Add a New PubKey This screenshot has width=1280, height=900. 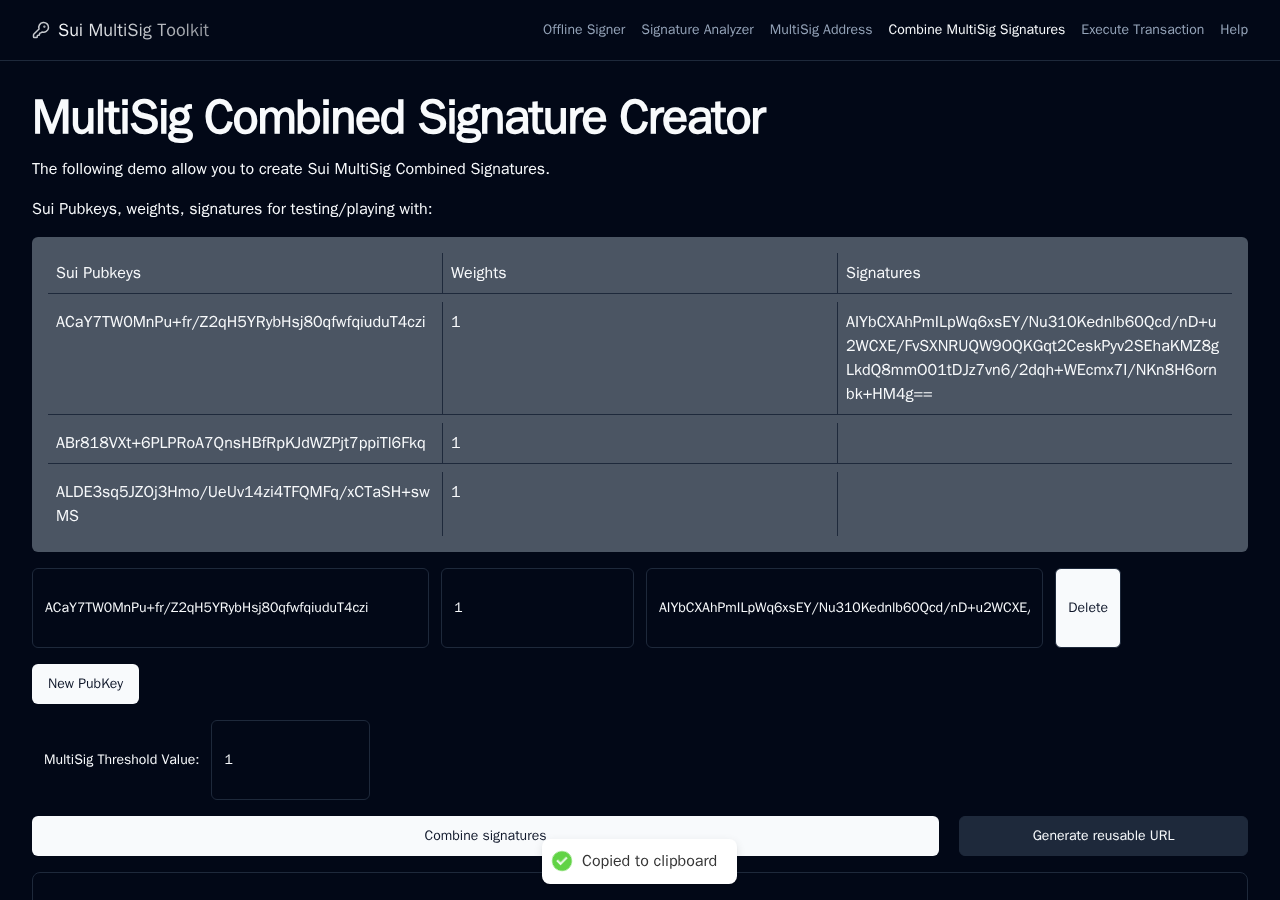click(x=85, y=684)
